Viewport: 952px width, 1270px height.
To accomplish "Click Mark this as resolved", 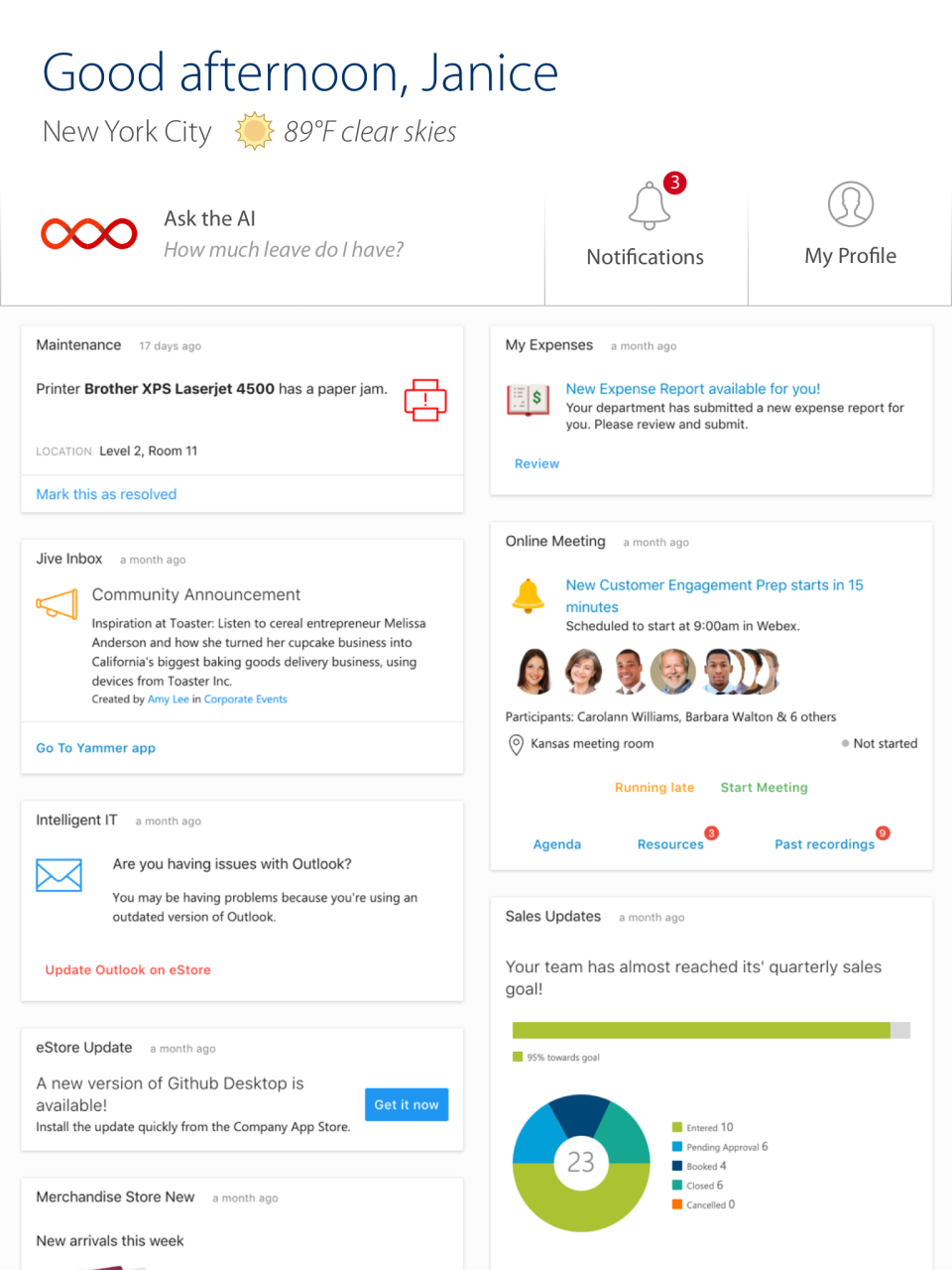I will point(106,493).
